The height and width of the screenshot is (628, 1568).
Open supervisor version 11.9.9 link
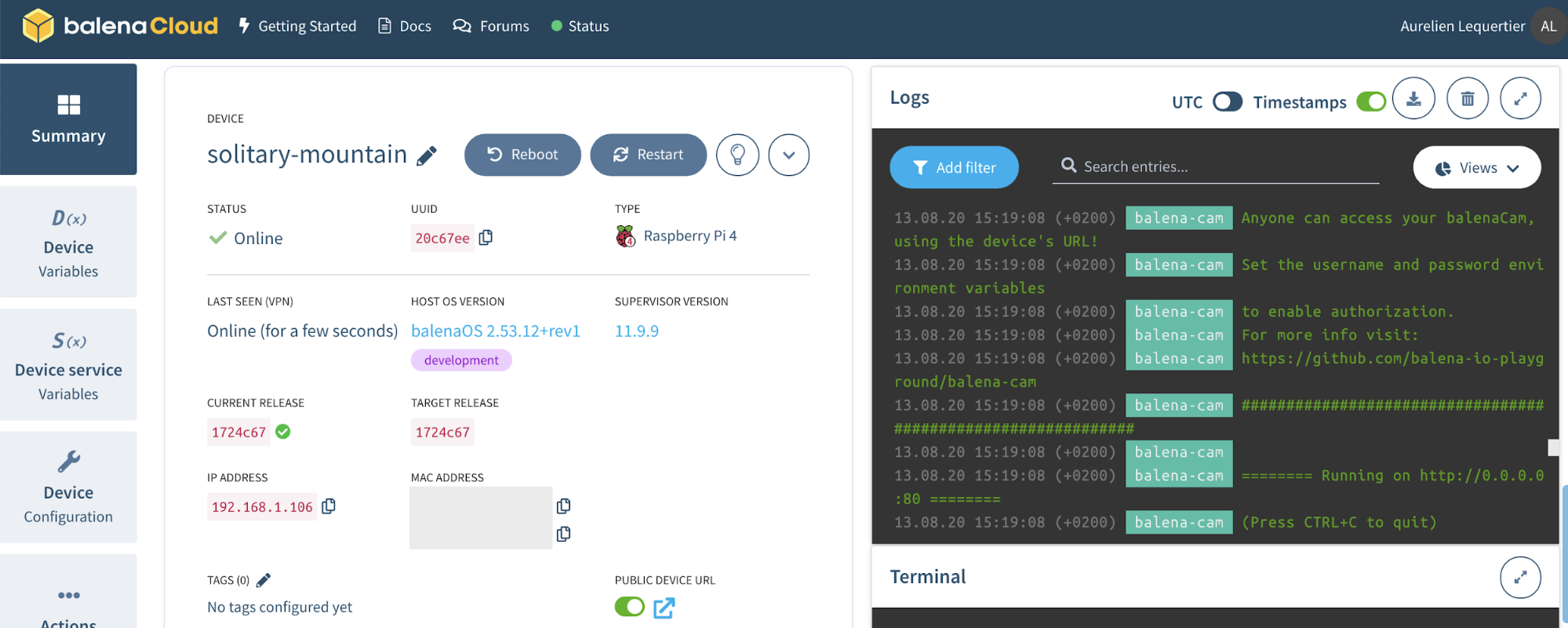click(x=637, y=331)
